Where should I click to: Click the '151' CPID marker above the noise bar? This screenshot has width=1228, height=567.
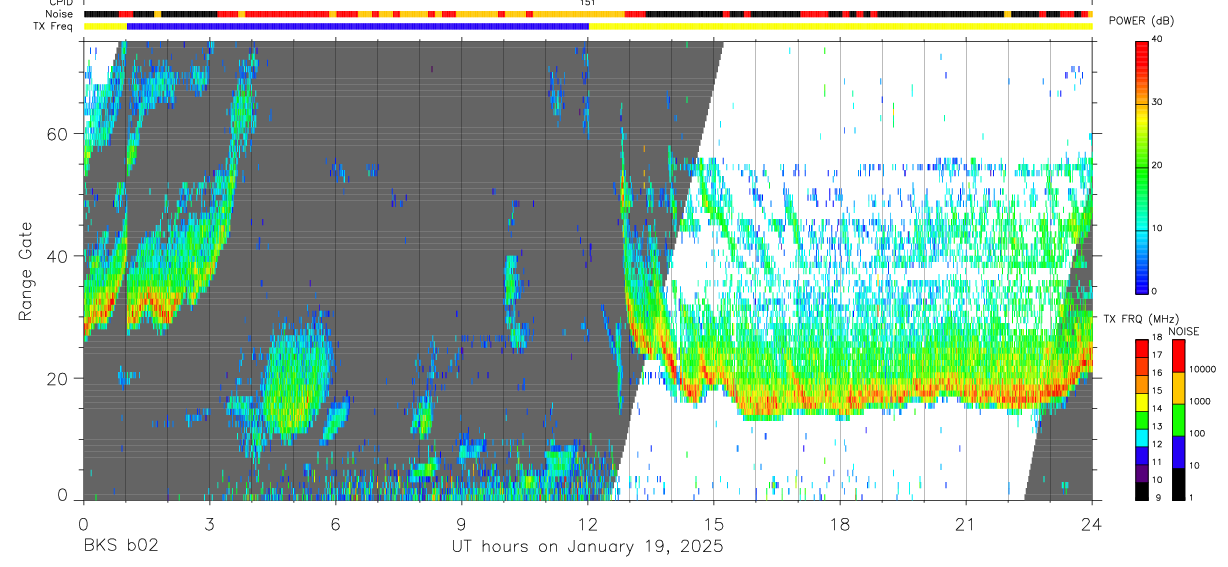[587, 3]
